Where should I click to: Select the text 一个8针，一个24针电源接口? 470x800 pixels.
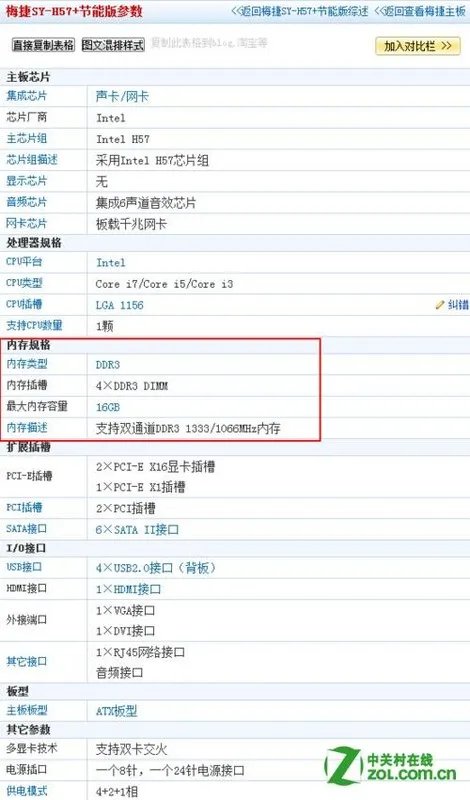170,770
